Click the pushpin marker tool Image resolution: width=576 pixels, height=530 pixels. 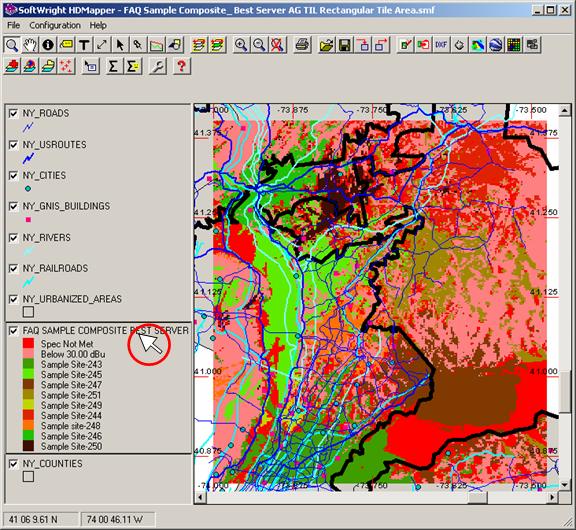click(x=138, y=45)
